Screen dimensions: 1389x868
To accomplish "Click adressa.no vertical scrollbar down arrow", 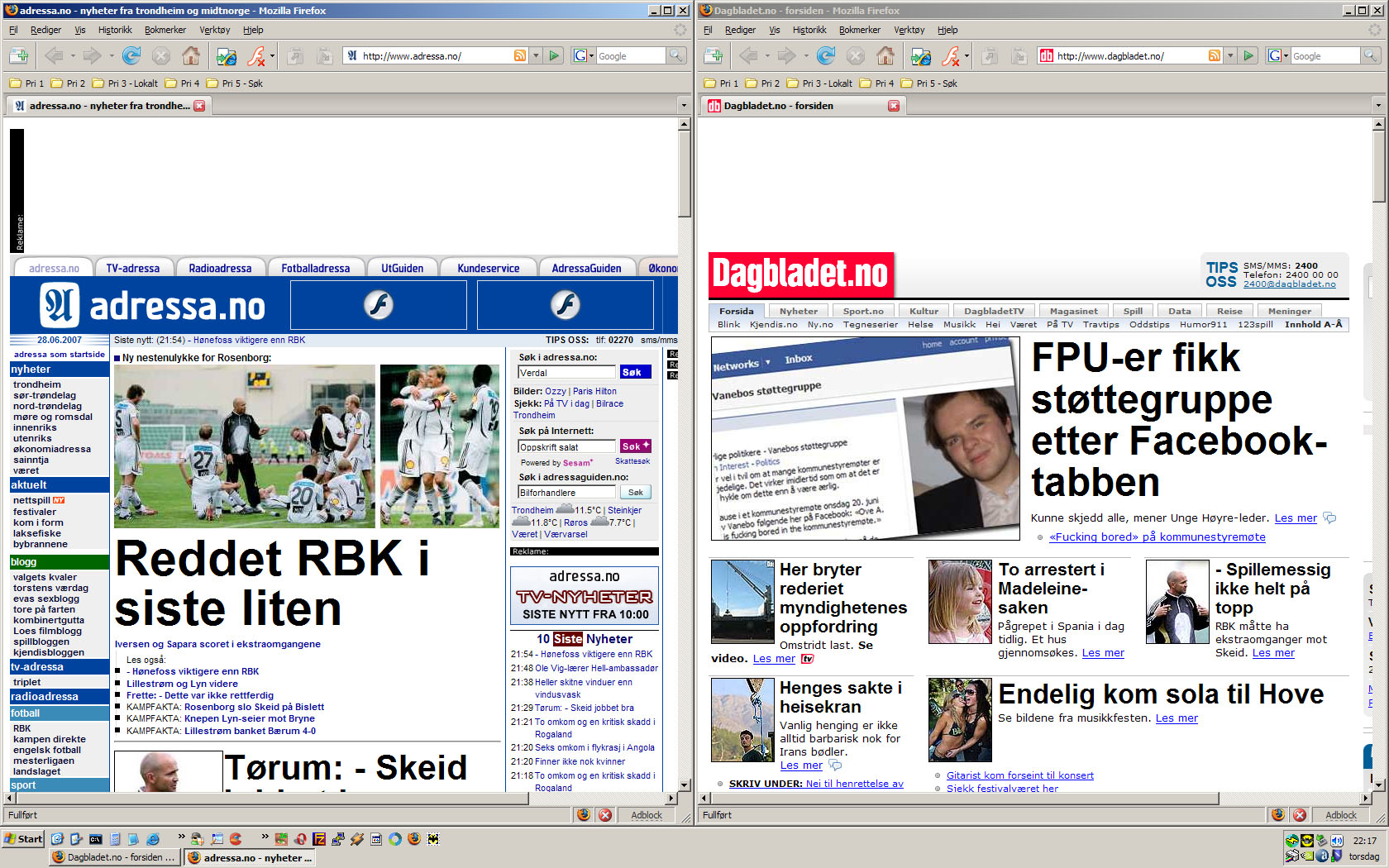I will click(684, 785).
